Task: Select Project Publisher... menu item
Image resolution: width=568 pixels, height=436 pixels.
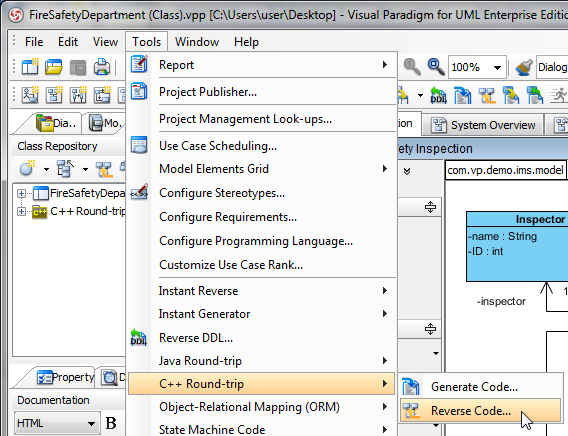Action: (x=262, y=92)
